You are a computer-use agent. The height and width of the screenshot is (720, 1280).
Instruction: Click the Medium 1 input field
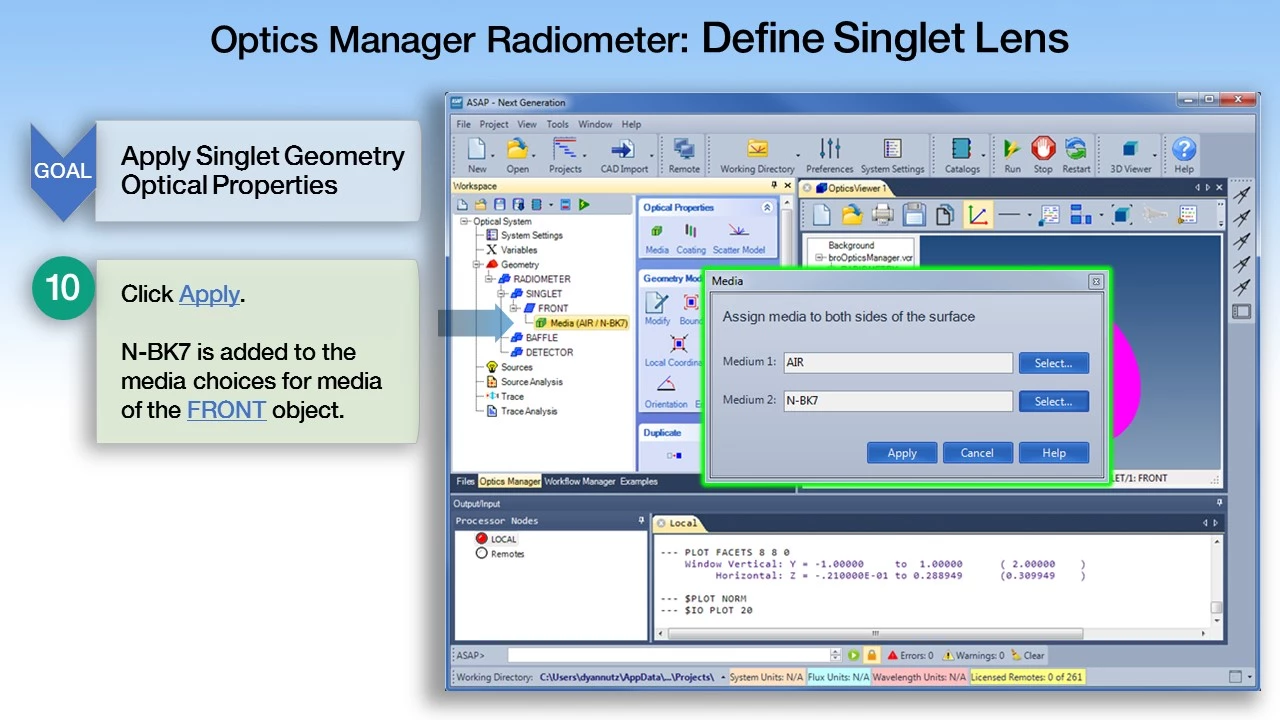point(897,363)
